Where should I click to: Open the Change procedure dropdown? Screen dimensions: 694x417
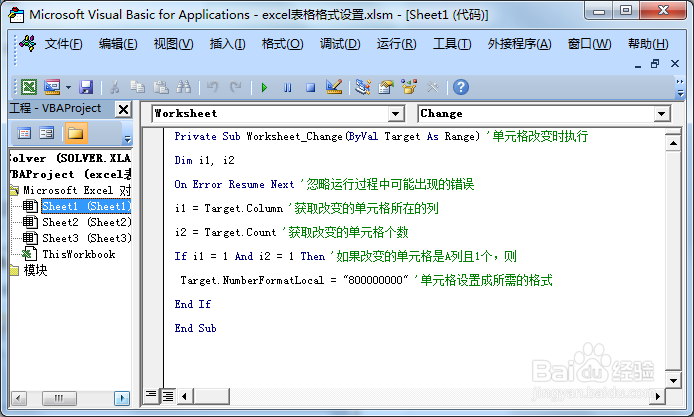click(661, 114)
